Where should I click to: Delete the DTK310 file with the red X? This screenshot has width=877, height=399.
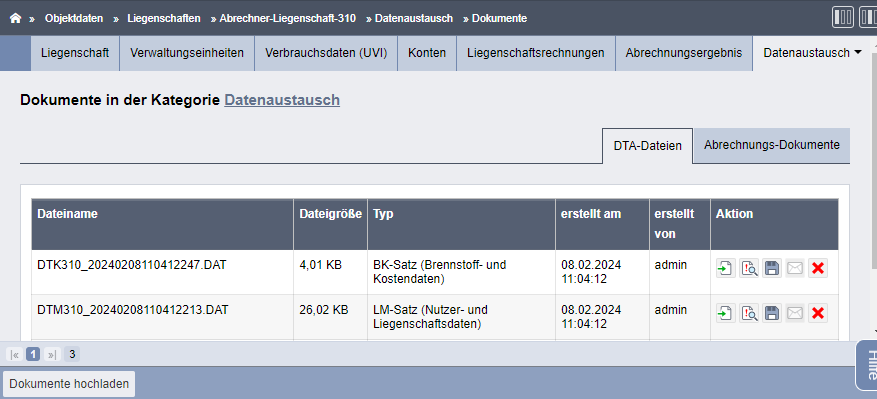click(818, 269)
